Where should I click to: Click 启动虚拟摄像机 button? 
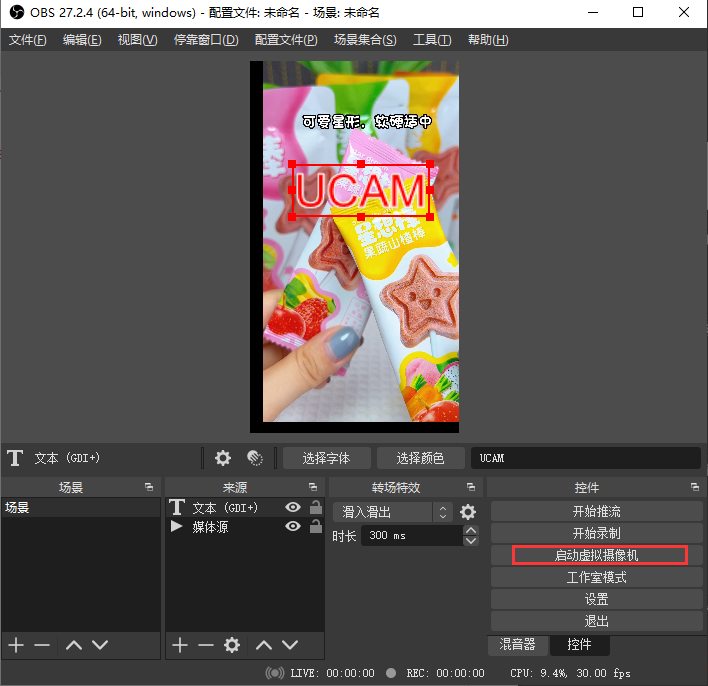tap(596, 555)
